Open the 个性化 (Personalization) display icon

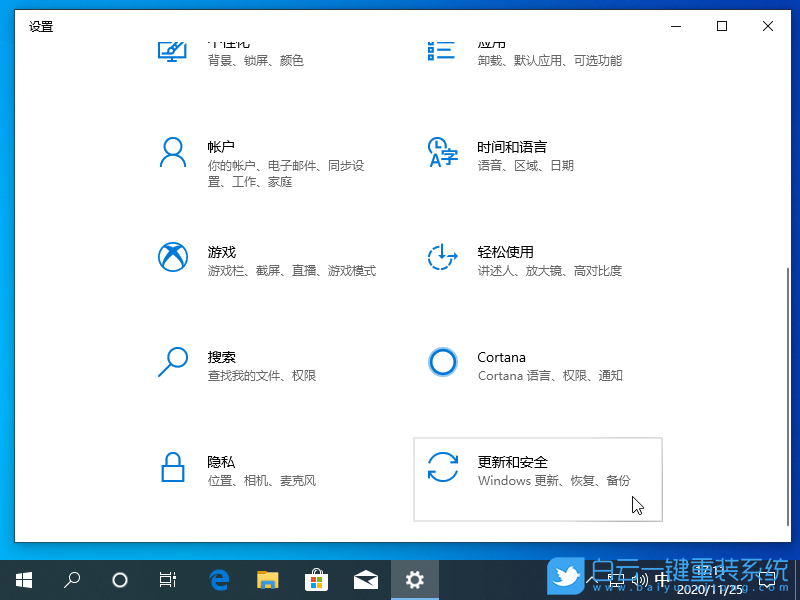point(172,47)
